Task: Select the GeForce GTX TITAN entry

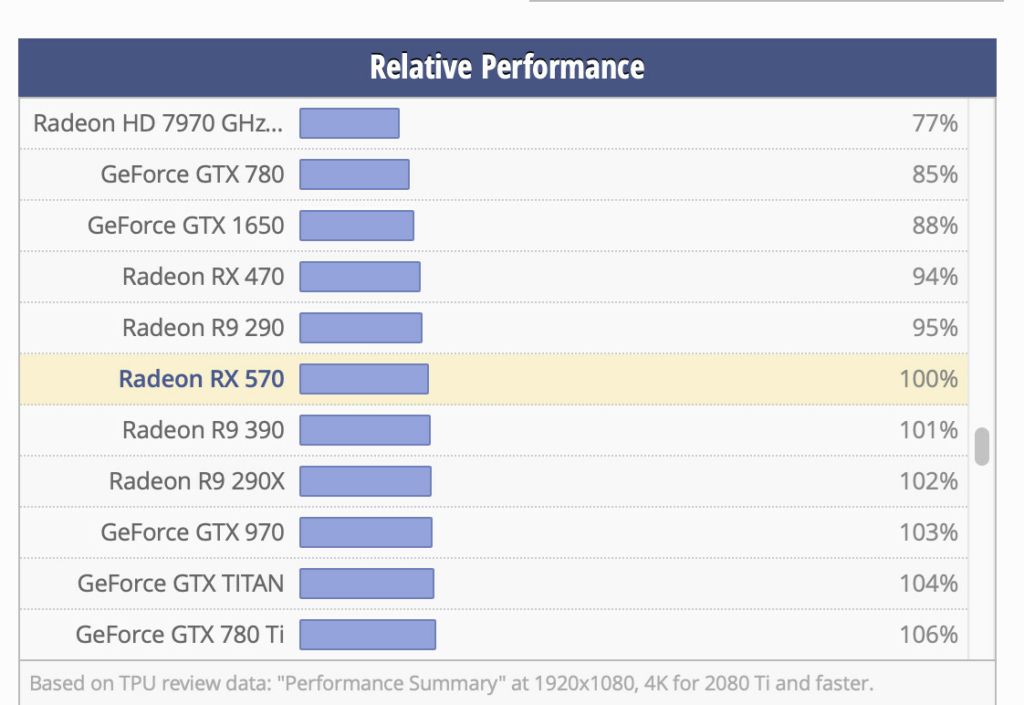Action: (180, 583)
